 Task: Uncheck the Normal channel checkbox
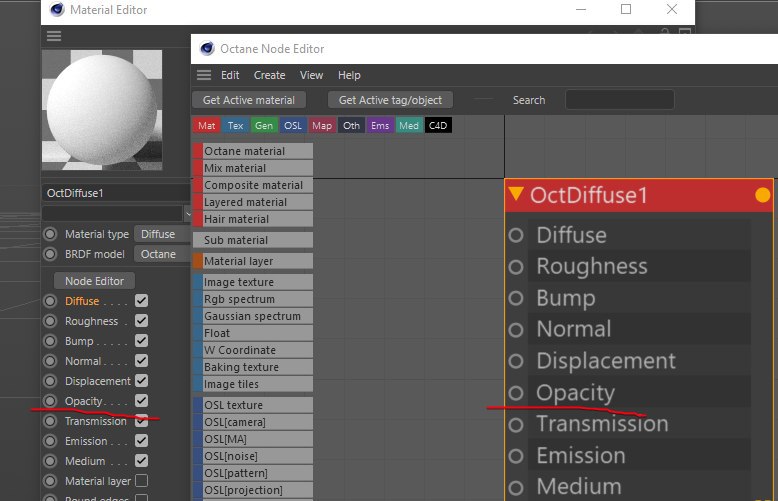[141, 361]
